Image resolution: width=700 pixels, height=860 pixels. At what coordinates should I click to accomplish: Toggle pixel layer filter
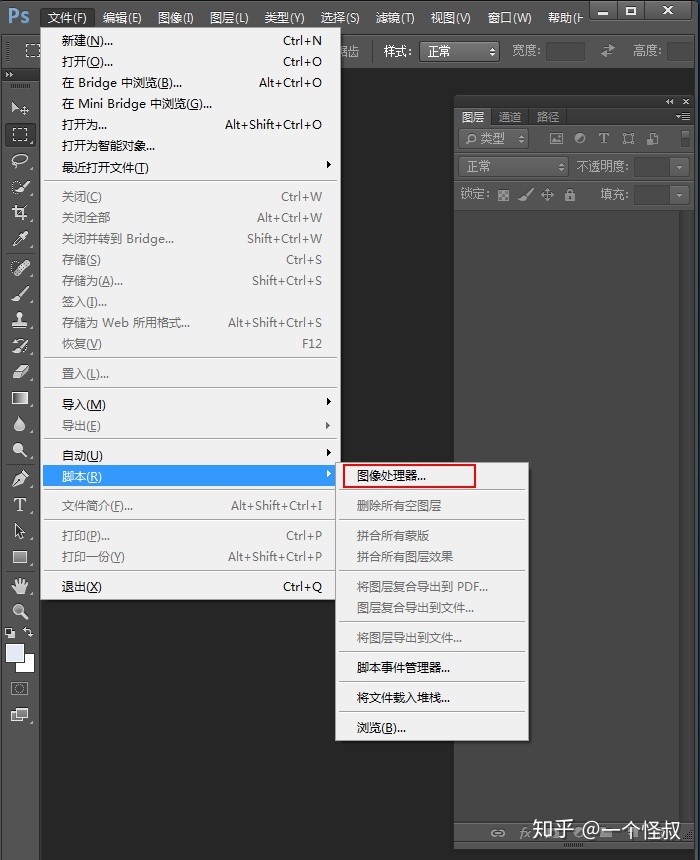(556, 139)
